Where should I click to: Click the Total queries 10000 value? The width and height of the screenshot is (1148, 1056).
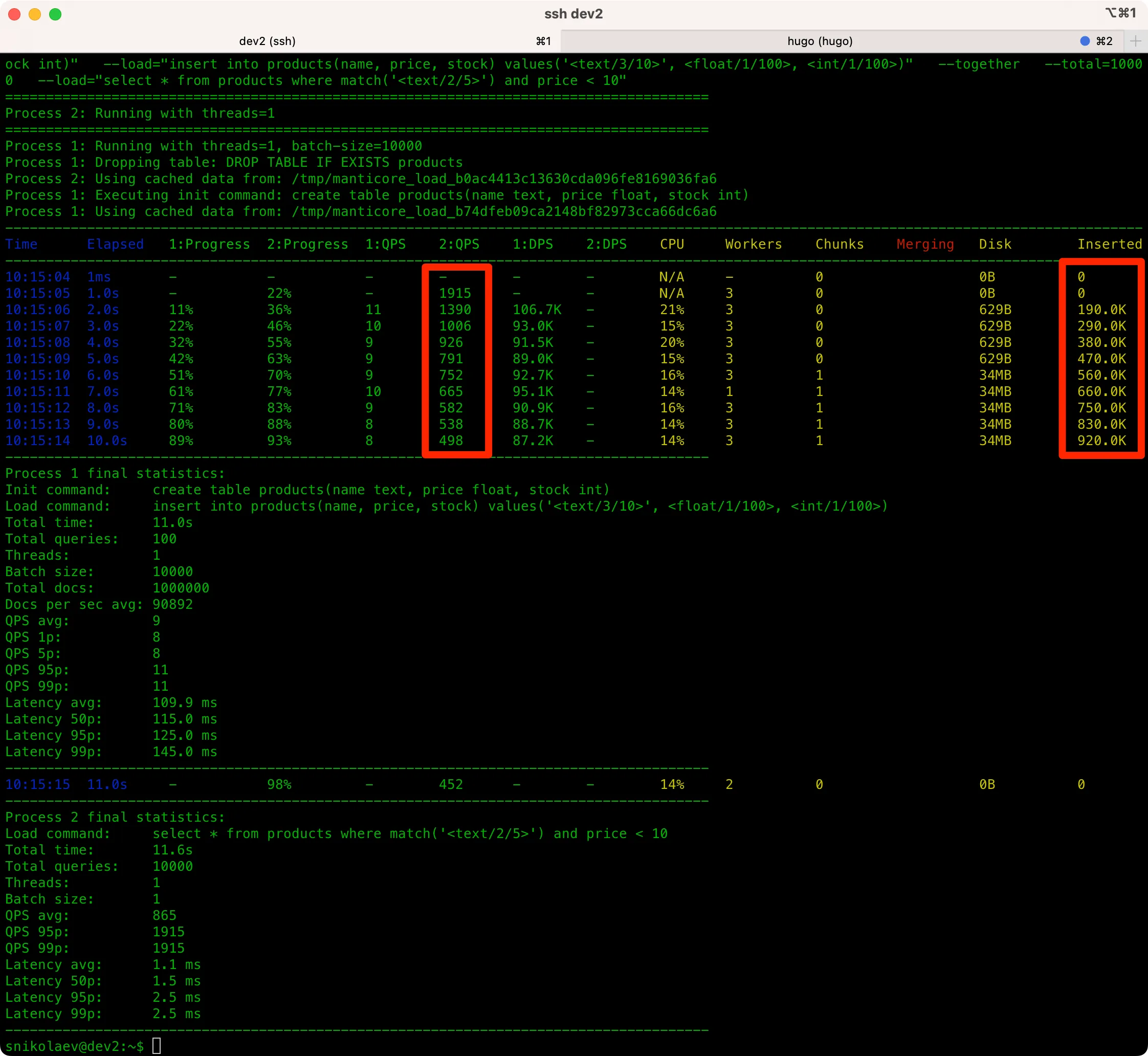(x=172, y=866)
